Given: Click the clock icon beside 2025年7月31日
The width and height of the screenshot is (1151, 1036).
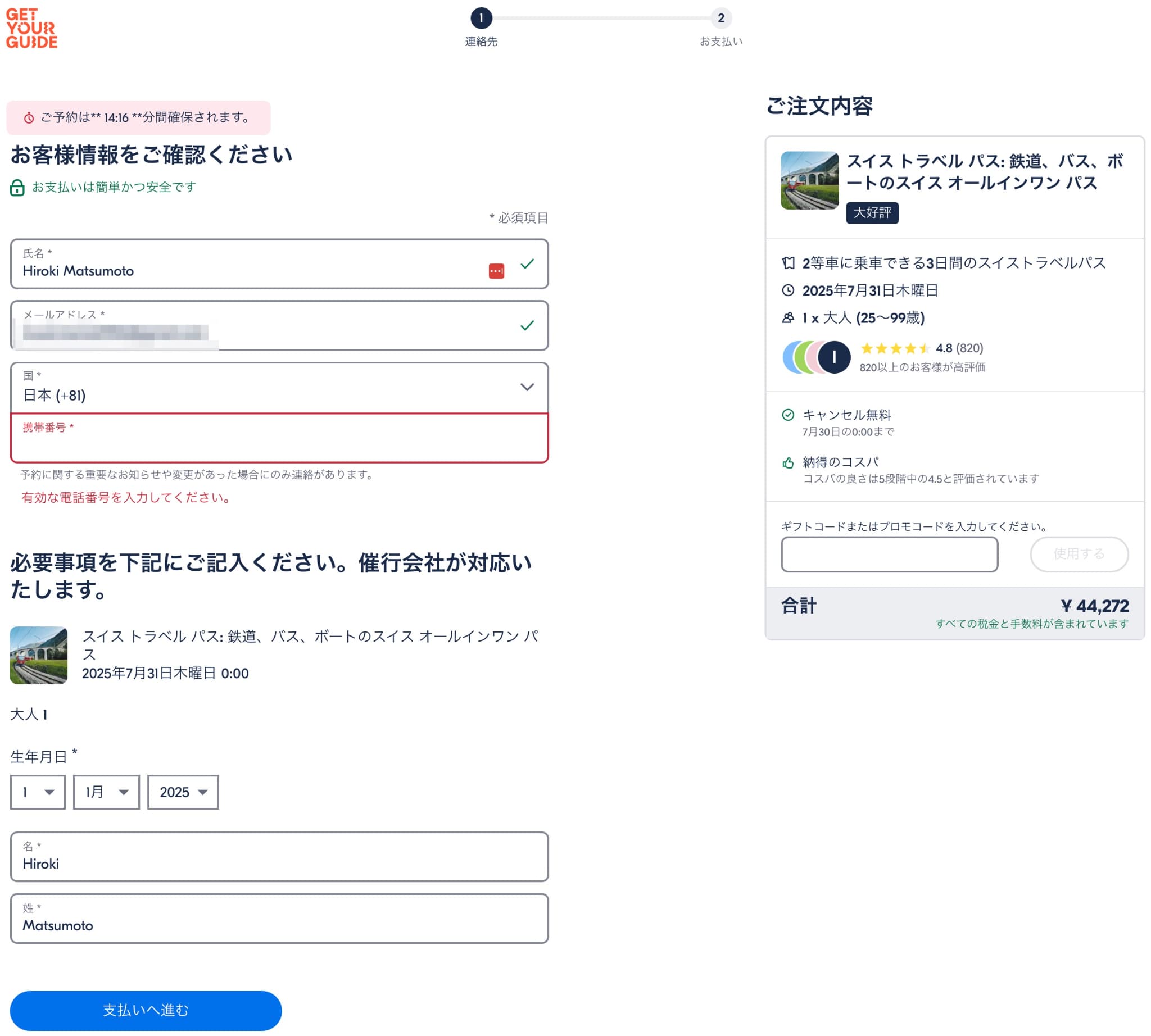Looking at the screenshot, I should 787,290.
